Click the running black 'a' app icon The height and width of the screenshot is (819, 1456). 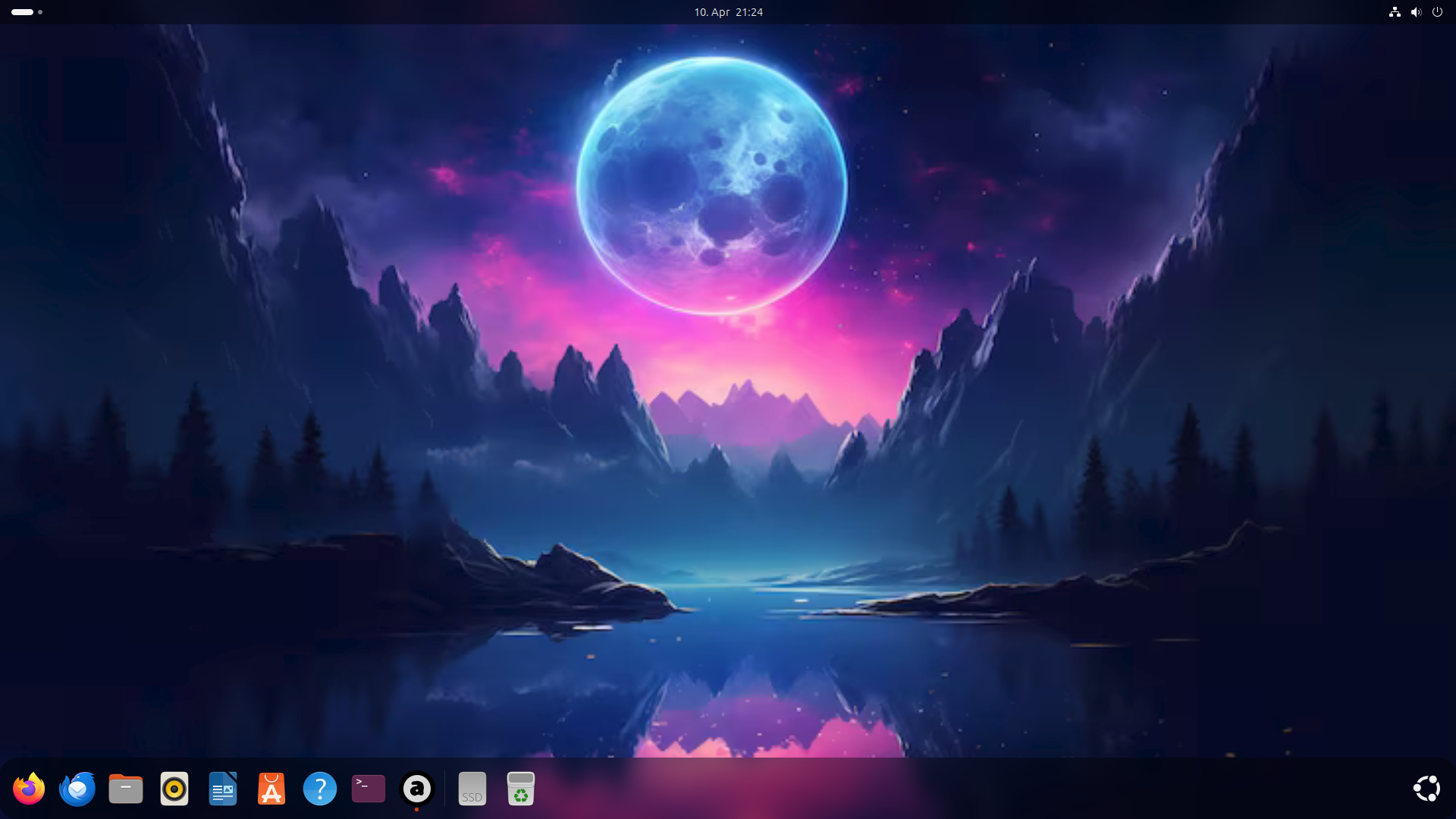click(417, 789)
